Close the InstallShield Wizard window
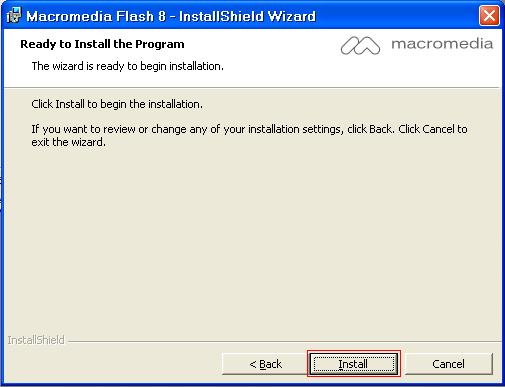 (x=489, y=15)
